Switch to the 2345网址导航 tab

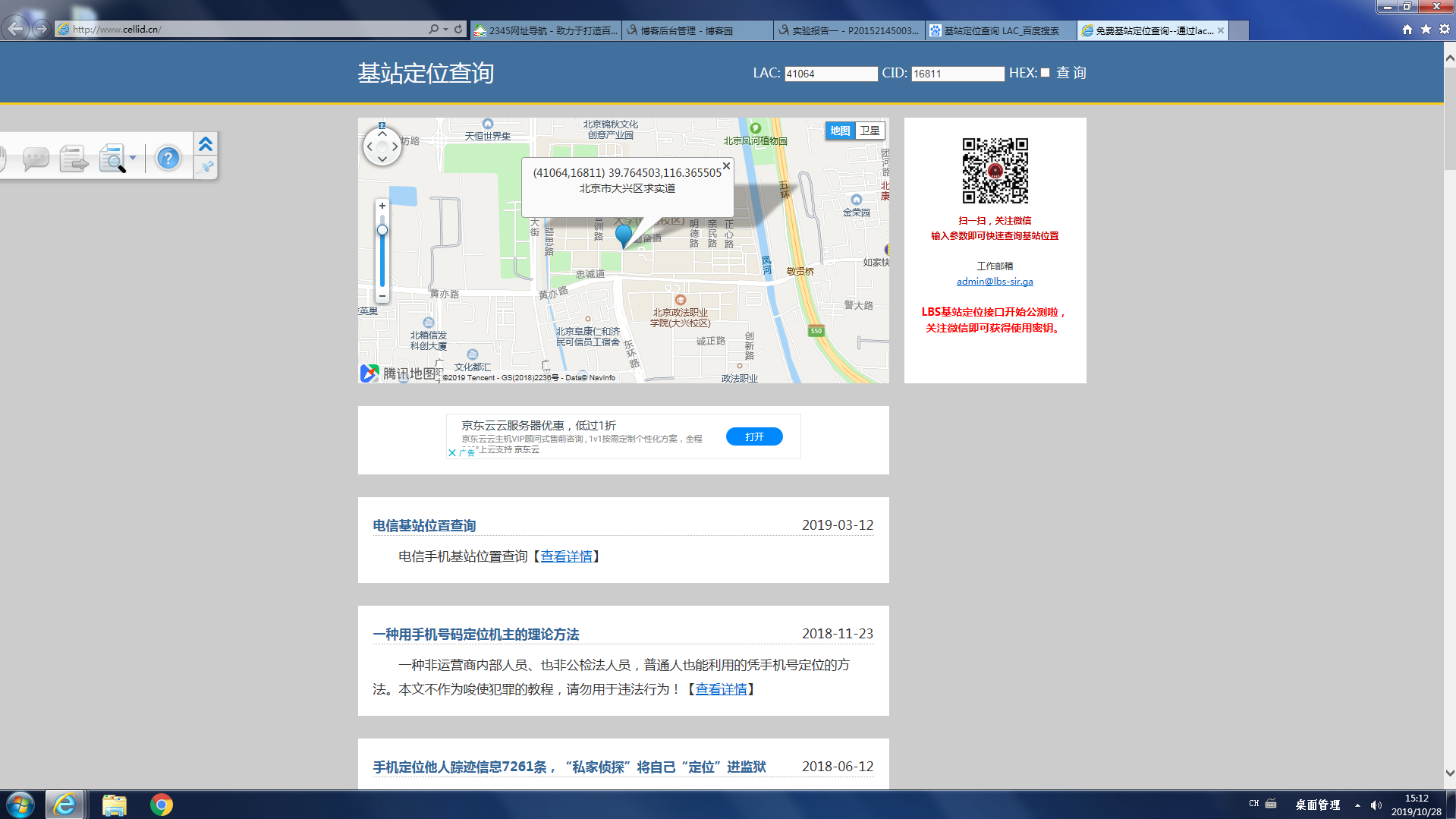[546, 30]
